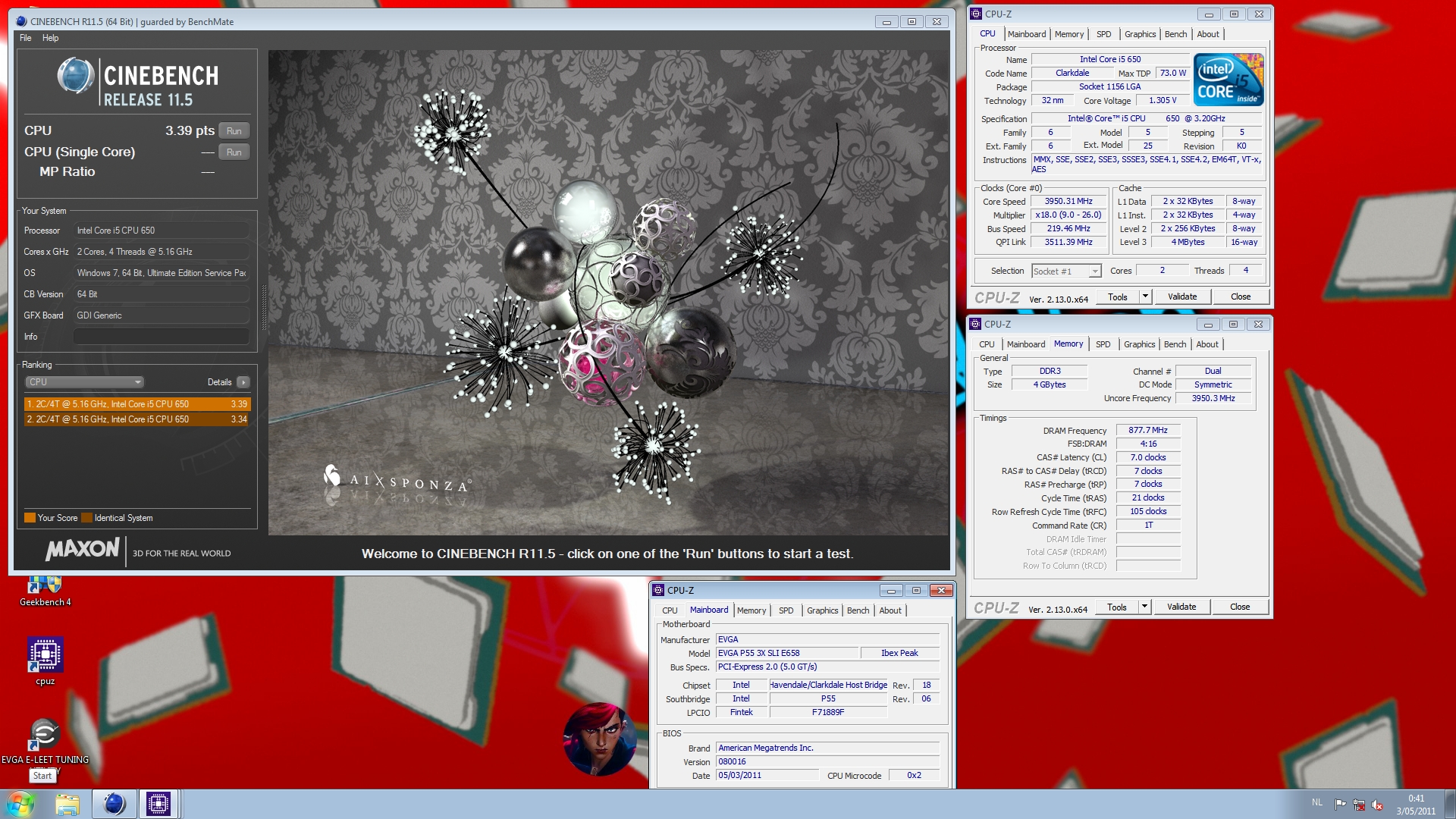This screenshot has width=1456, height=819.
Task: Switch to Mainboard tab in top CPU-Z
Action: pos(1026,34)
